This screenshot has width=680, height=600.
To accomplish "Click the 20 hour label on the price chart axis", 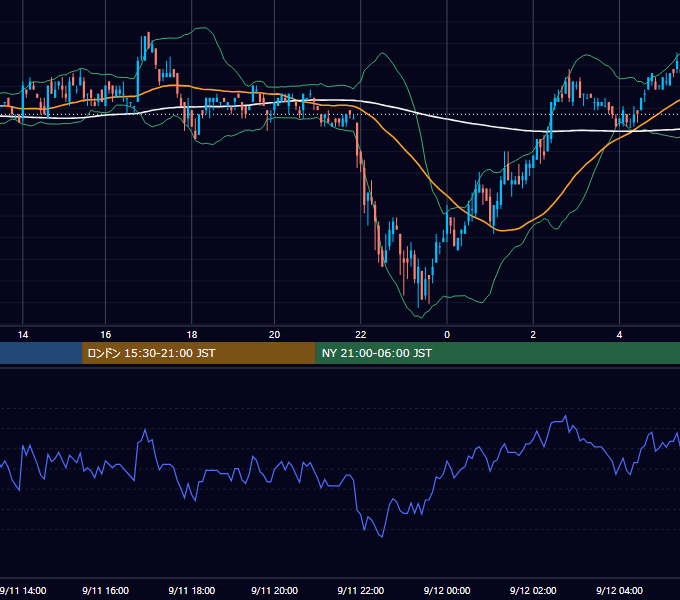I will pyautogui.click(x=275, y=335).
